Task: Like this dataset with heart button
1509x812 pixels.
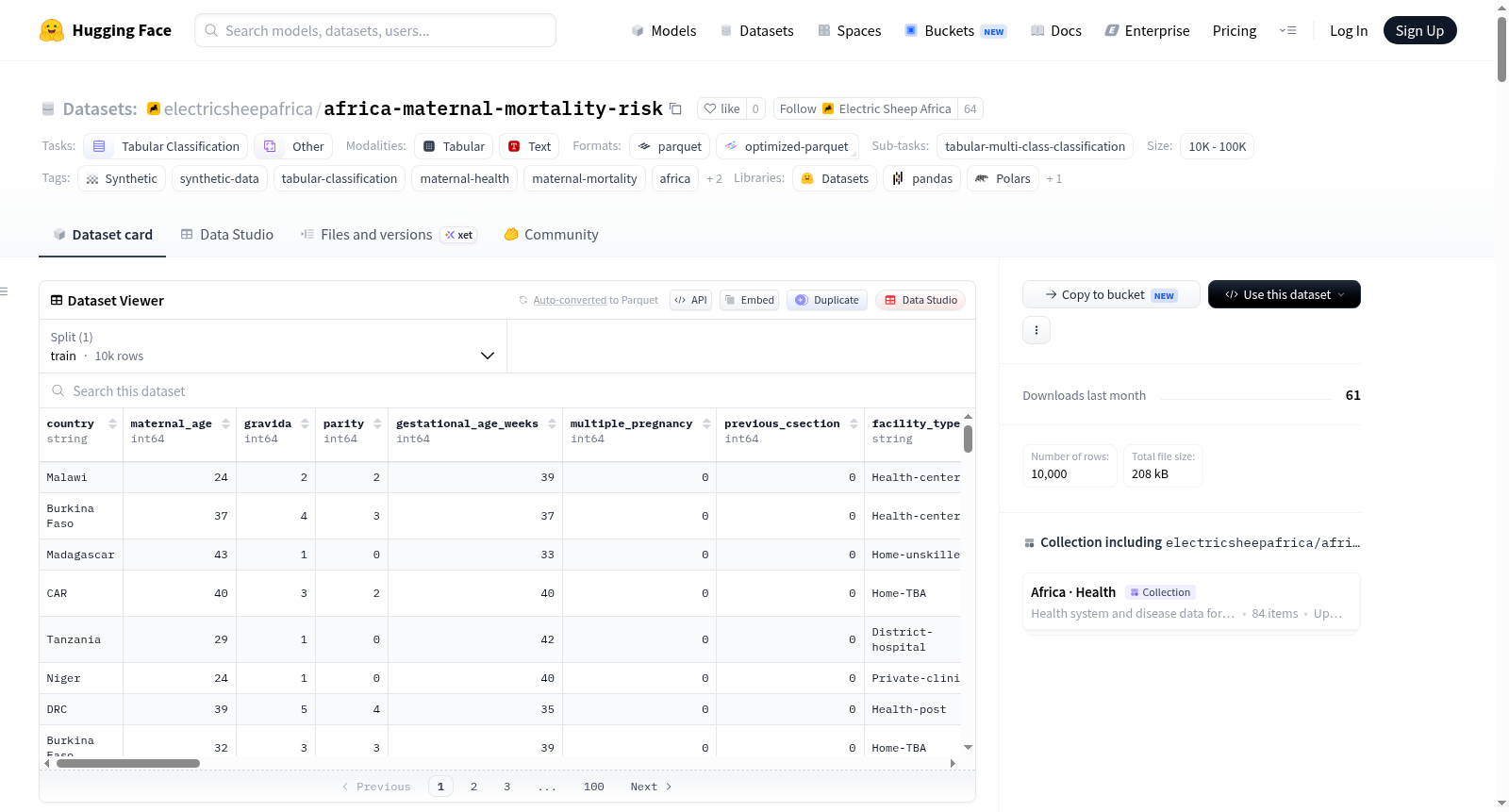Action: 722,108
